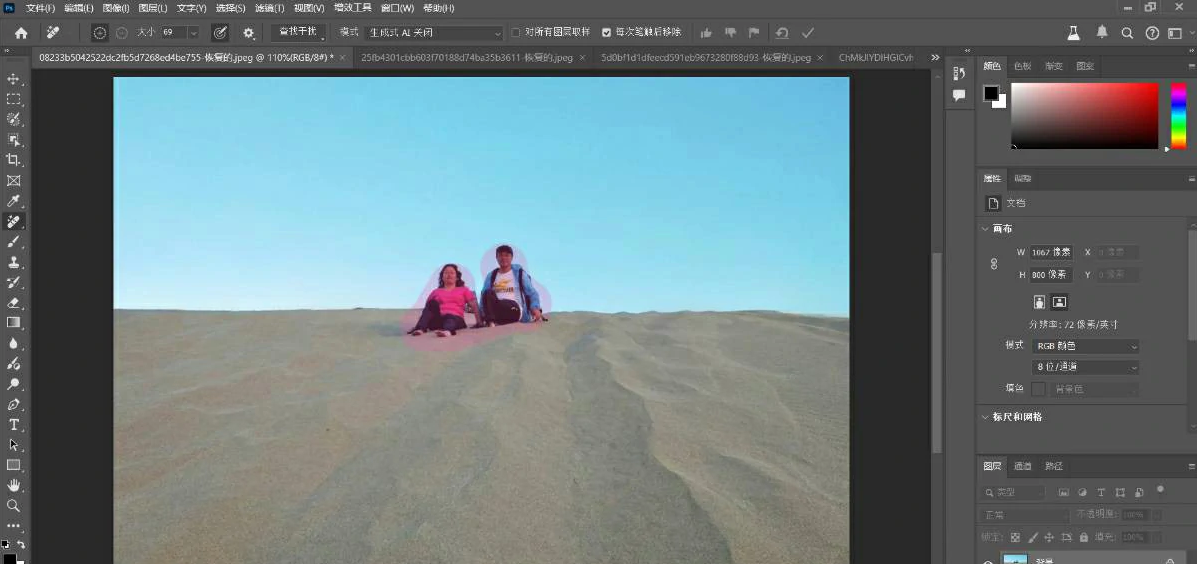Click the report flag icon
This screenshot has height=564, width=1197.
pyautogui.click(x=754, y=33)
